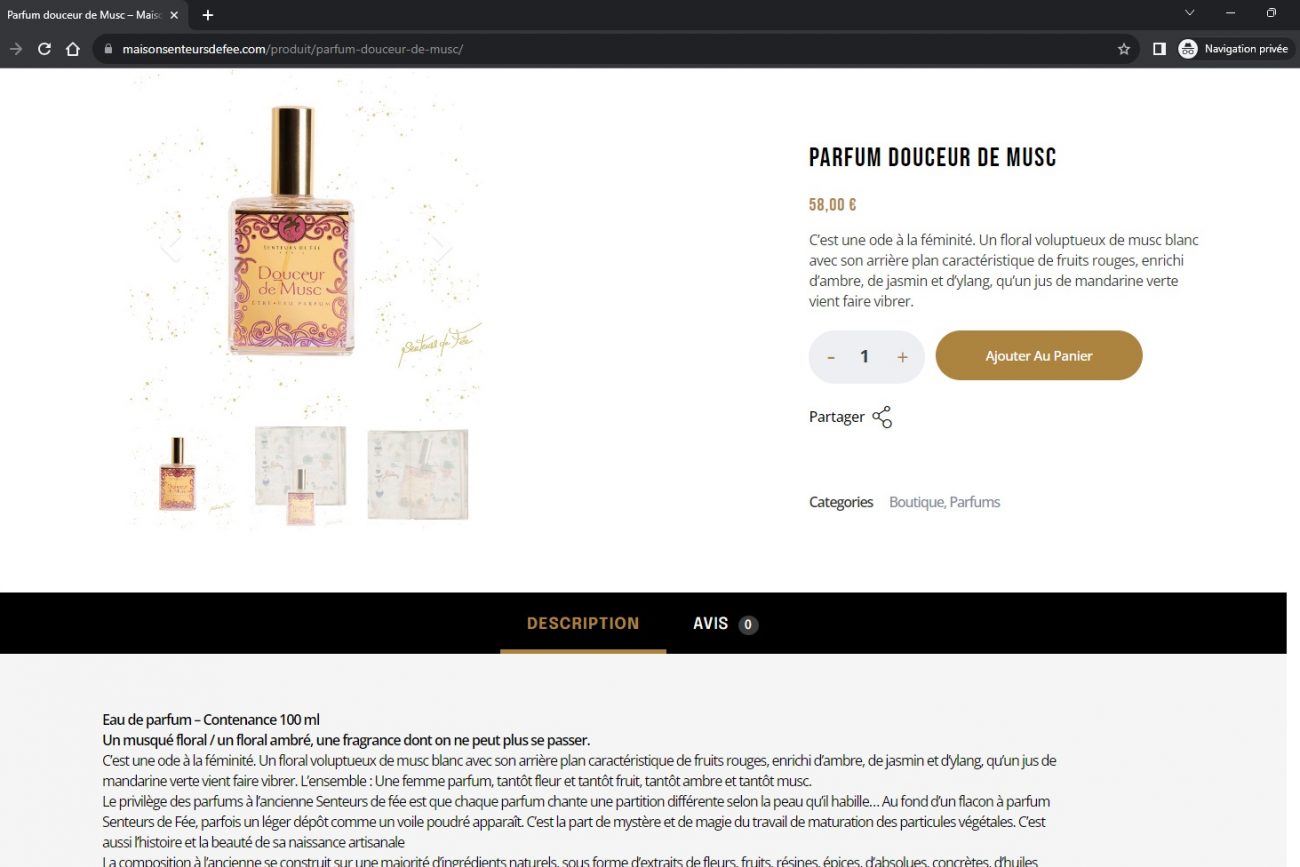The width and height of the screenshot is (1300, 867).
Task: Open a new browser tab
Action: click(208, 15)
